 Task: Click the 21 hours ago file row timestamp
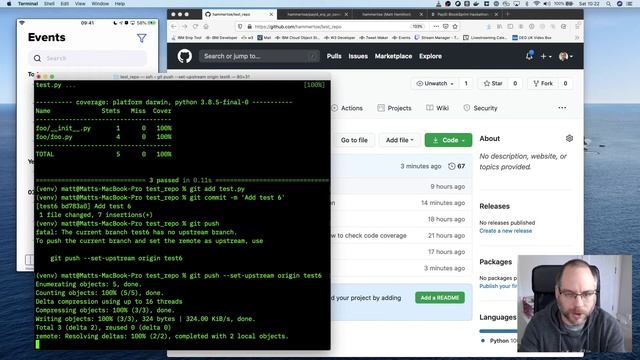click(446, 236)
